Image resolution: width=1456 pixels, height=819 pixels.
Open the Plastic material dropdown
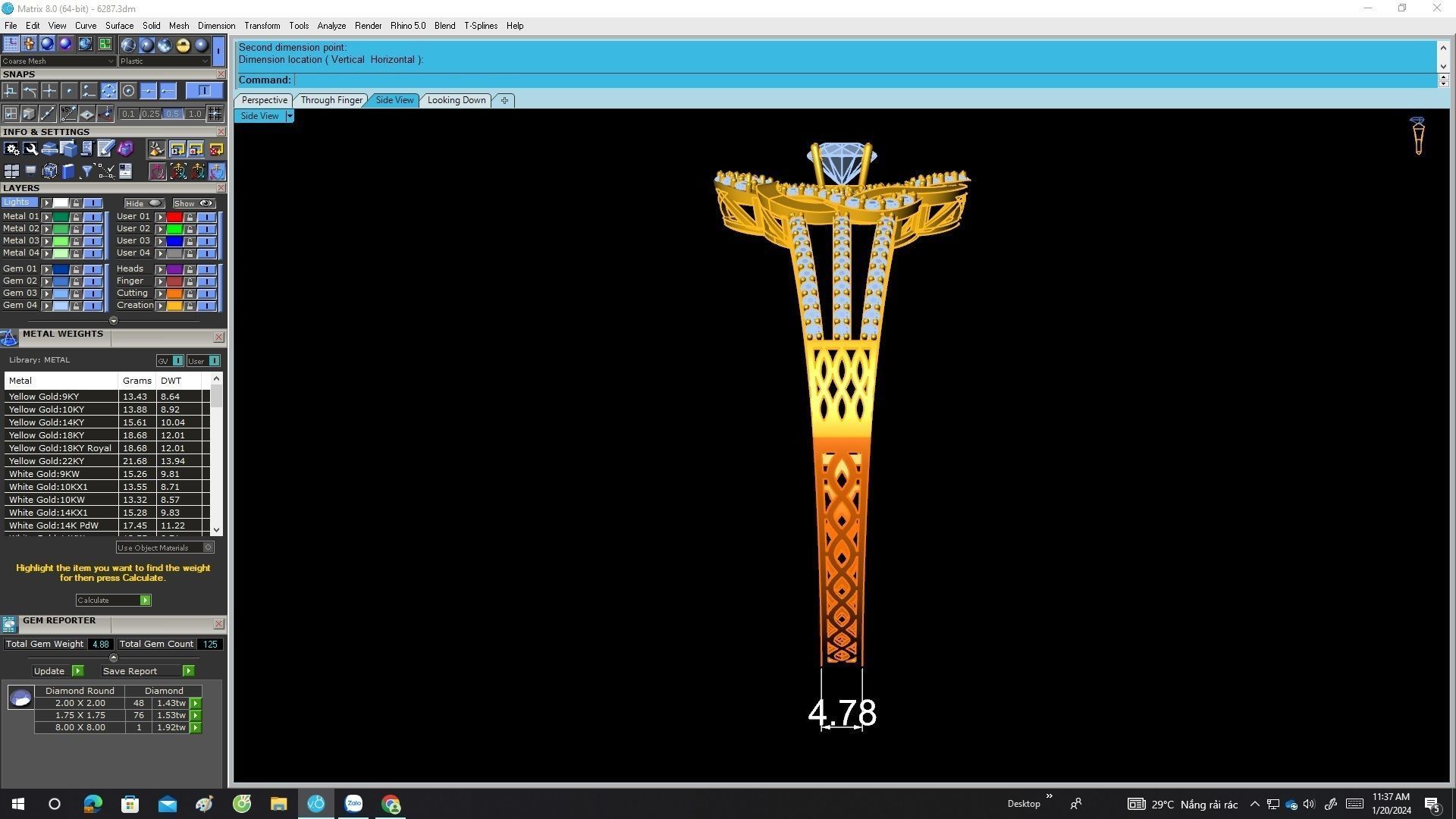coord(205,61)
